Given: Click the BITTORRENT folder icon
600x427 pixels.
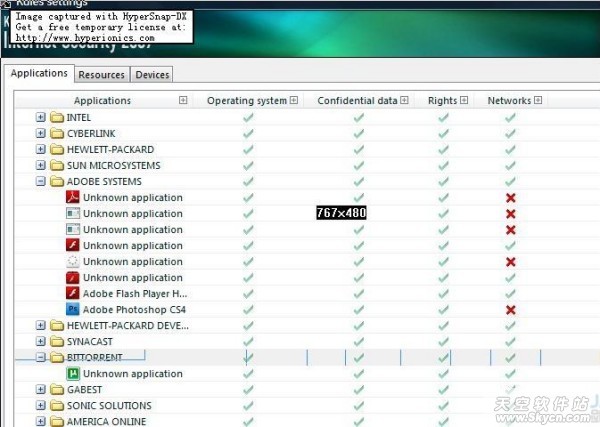Looking at the screenshot, I should pos(57,357).
